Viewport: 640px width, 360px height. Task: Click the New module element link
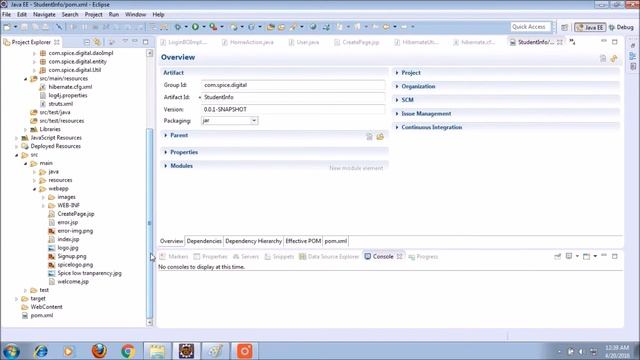356,168
